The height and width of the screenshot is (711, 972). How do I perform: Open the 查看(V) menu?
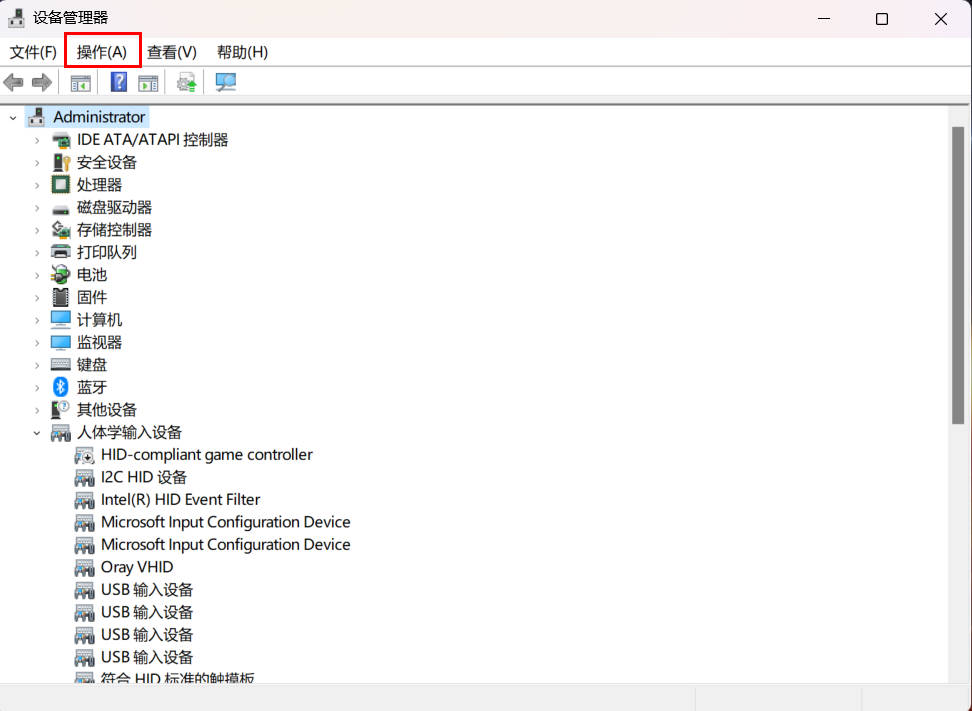pyautogui.click(x=172, y=52)
